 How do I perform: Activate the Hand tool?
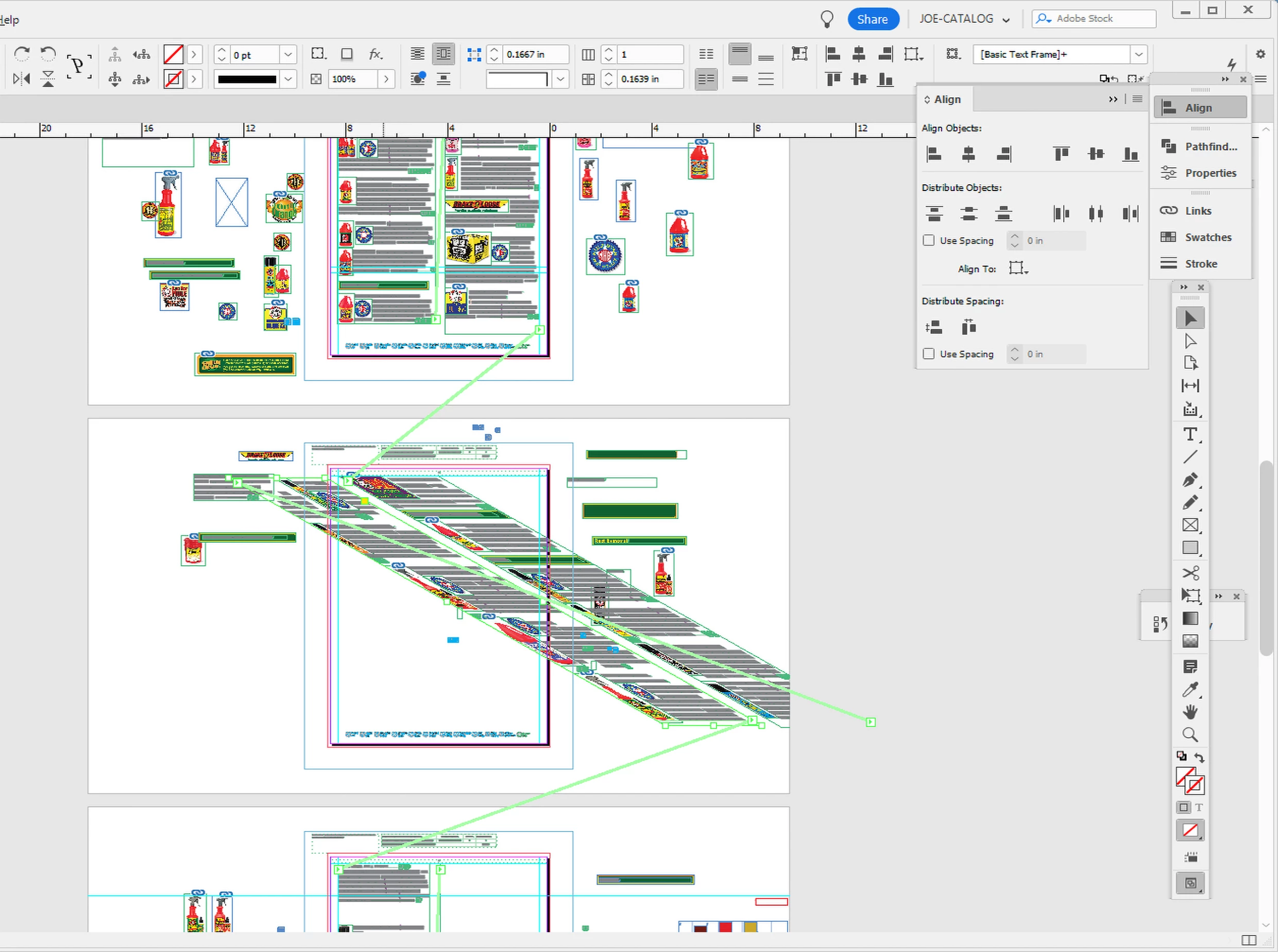point(1190,712)
